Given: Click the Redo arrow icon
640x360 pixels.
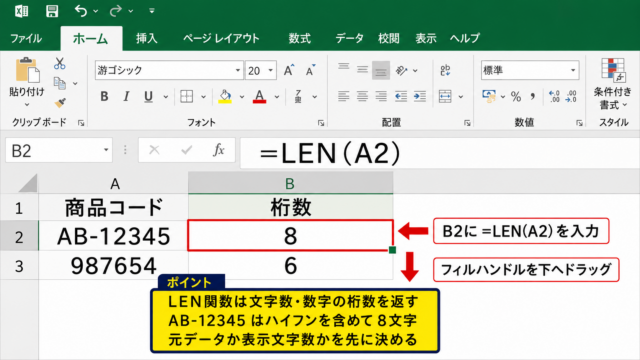Looking at the screenshot, I should [x=116, y=11].
